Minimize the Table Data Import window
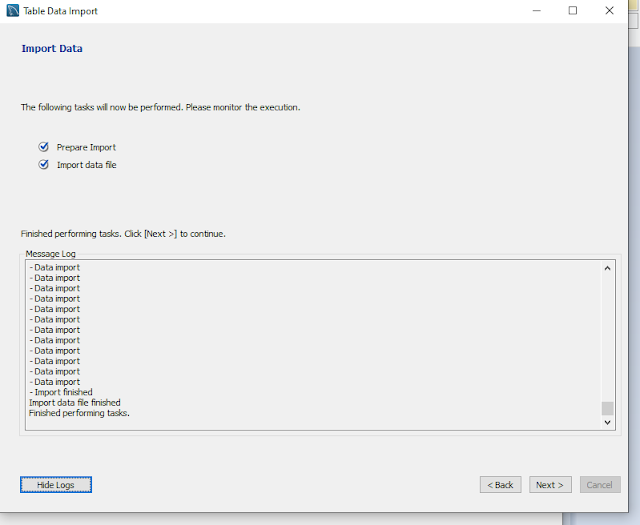Image resolution: width=640 pixels, height=525 pixels. coord(535,11)
